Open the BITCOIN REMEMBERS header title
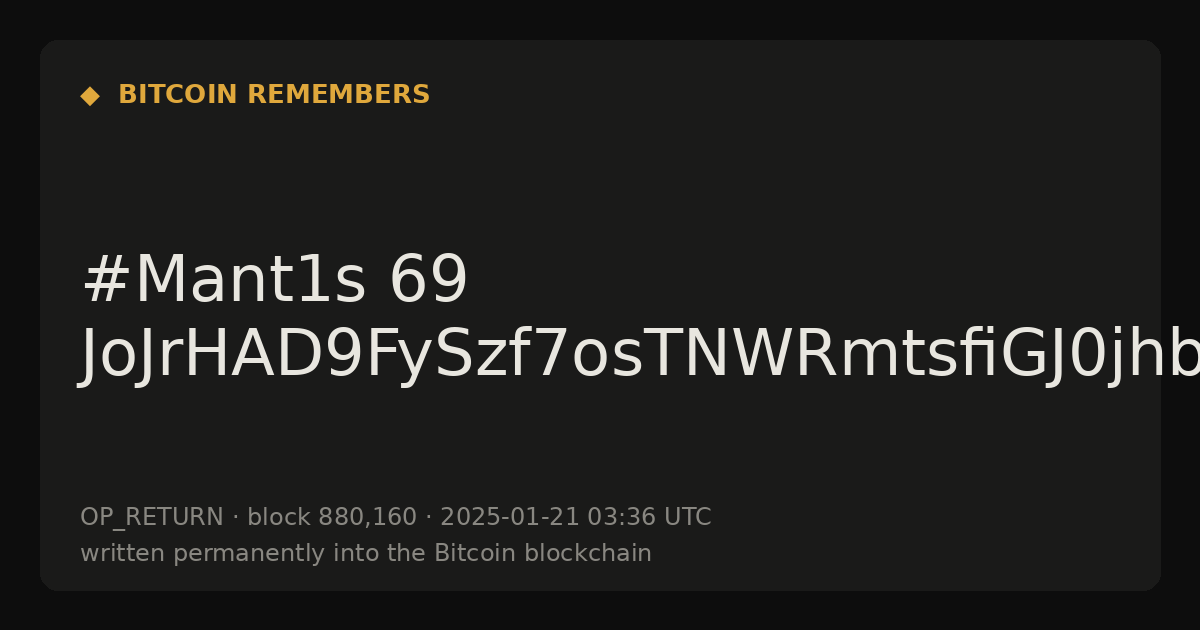 [274, 95]
